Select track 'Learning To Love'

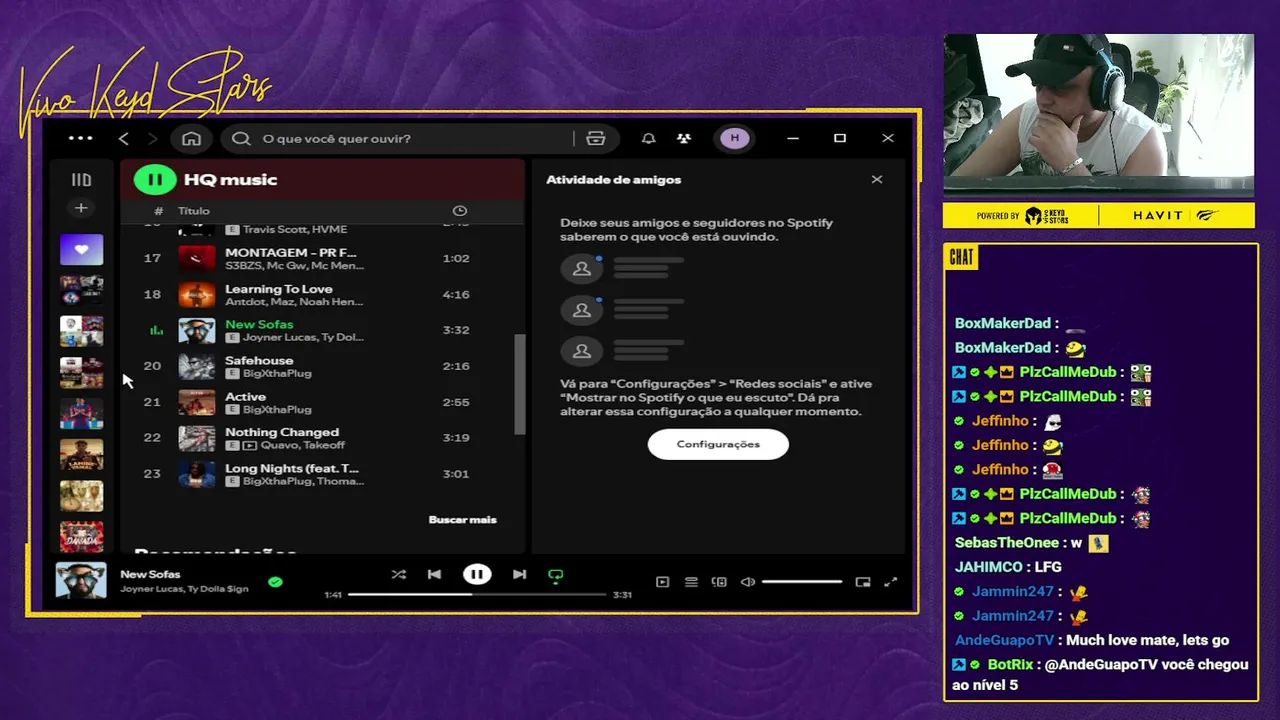[x=323, y=294]
